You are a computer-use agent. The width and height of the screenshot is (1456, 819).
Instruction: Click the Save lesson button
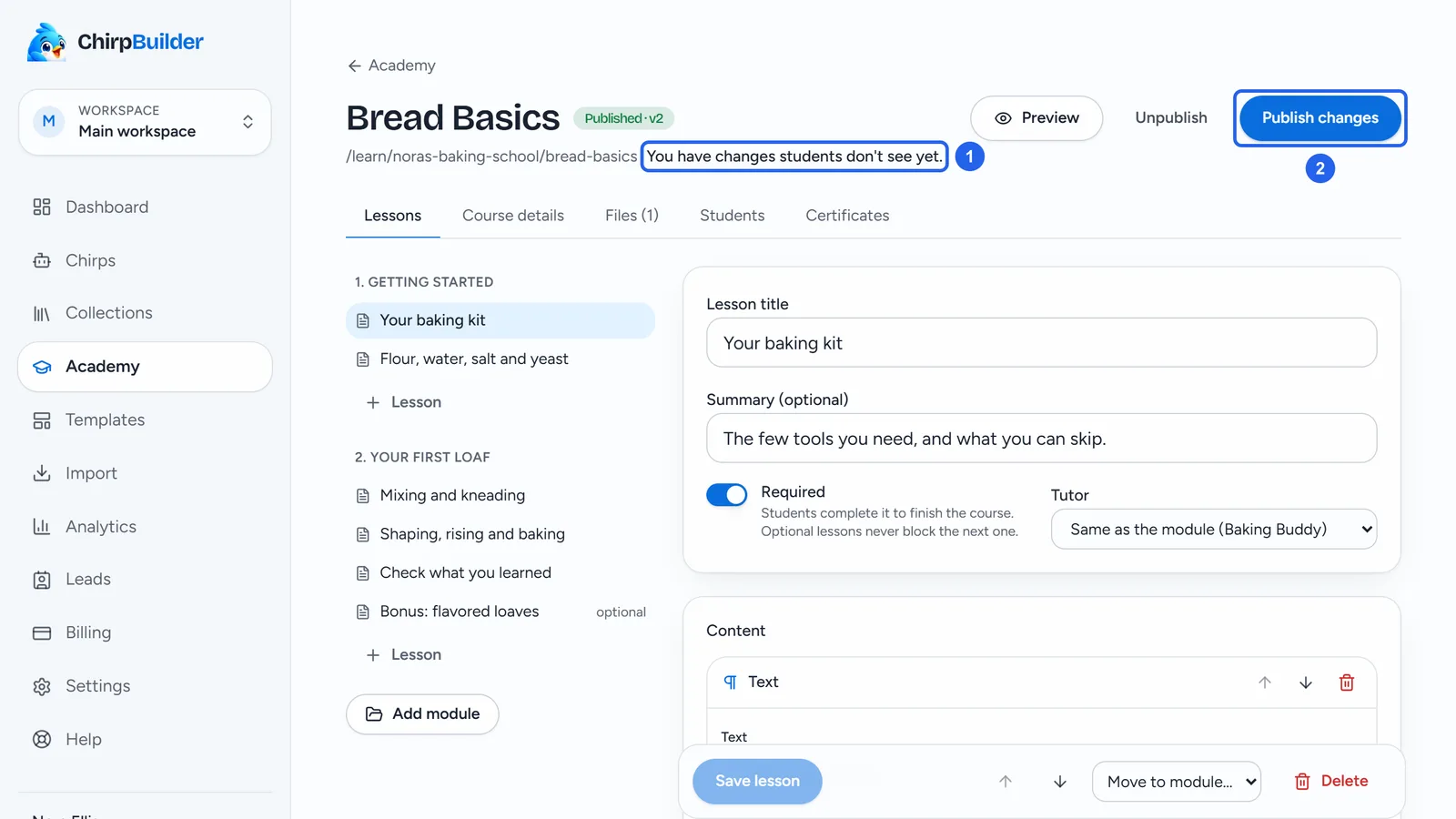[x=757, y=782]
